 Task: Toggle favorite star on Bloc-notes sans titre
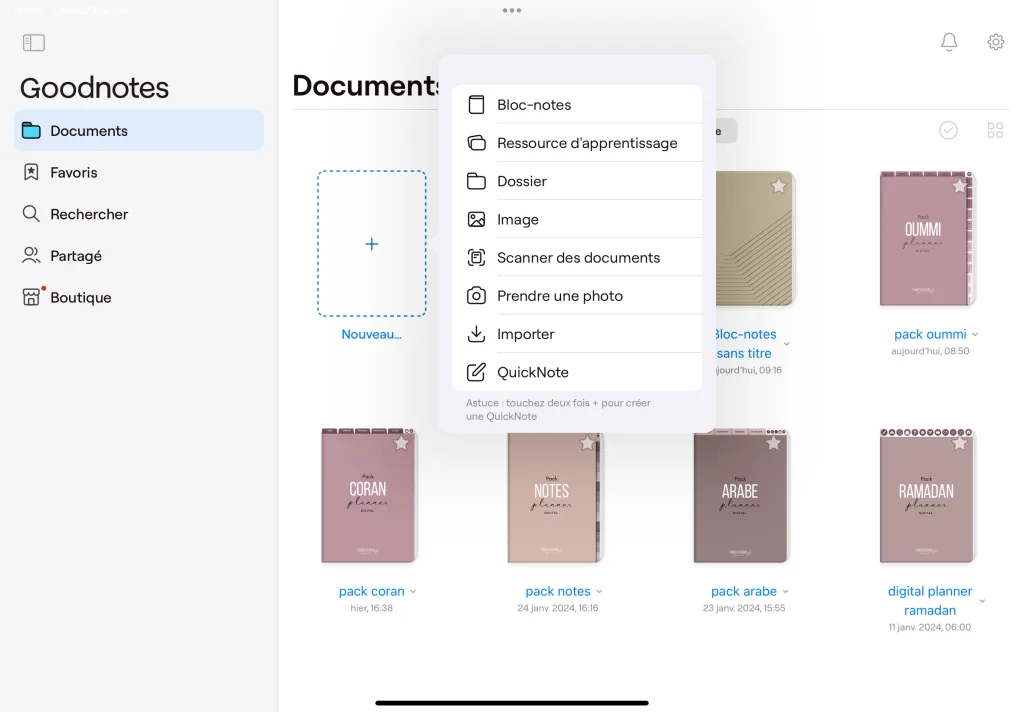pos(778,186)
